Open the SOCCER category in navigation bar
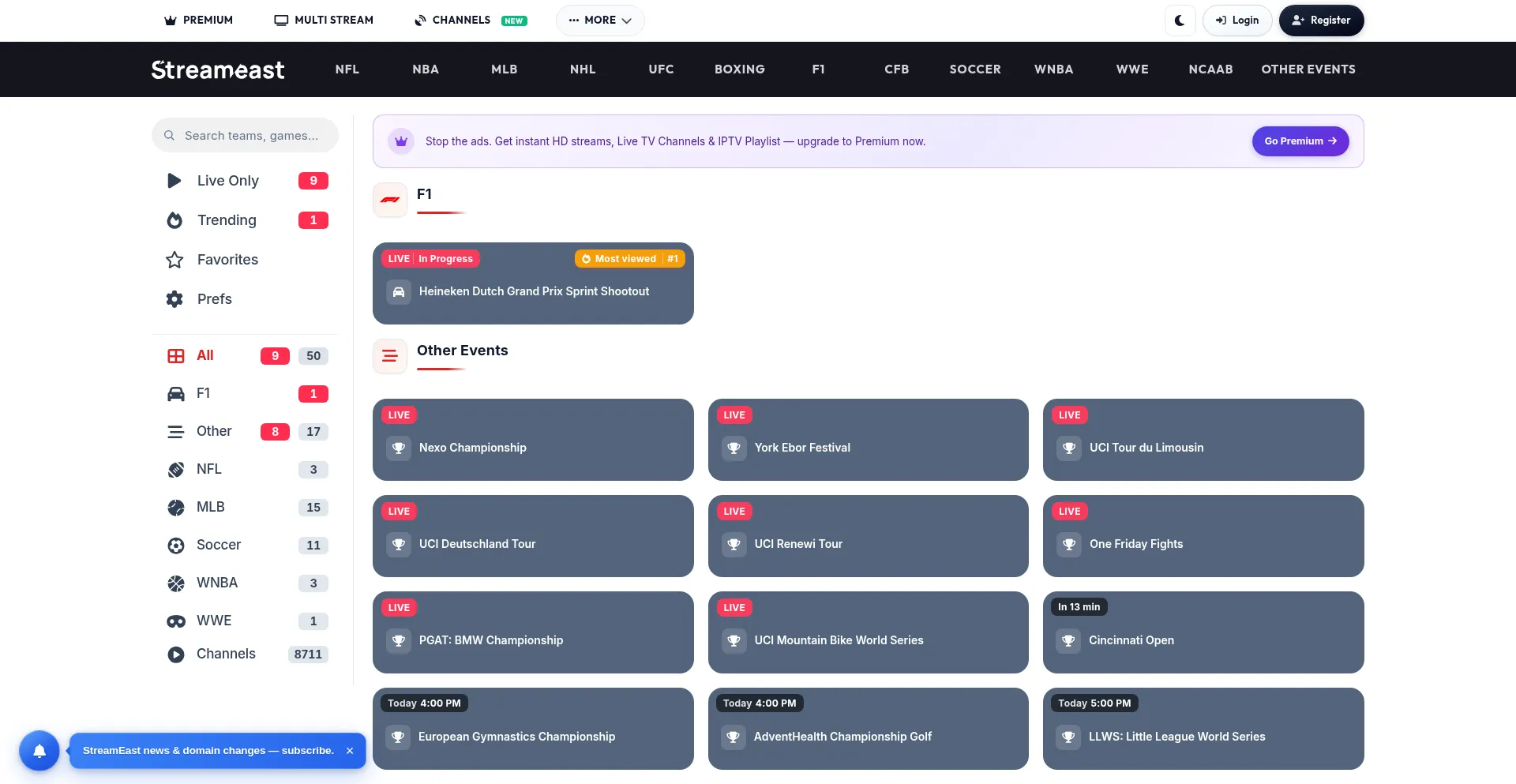 pos(975,69)
